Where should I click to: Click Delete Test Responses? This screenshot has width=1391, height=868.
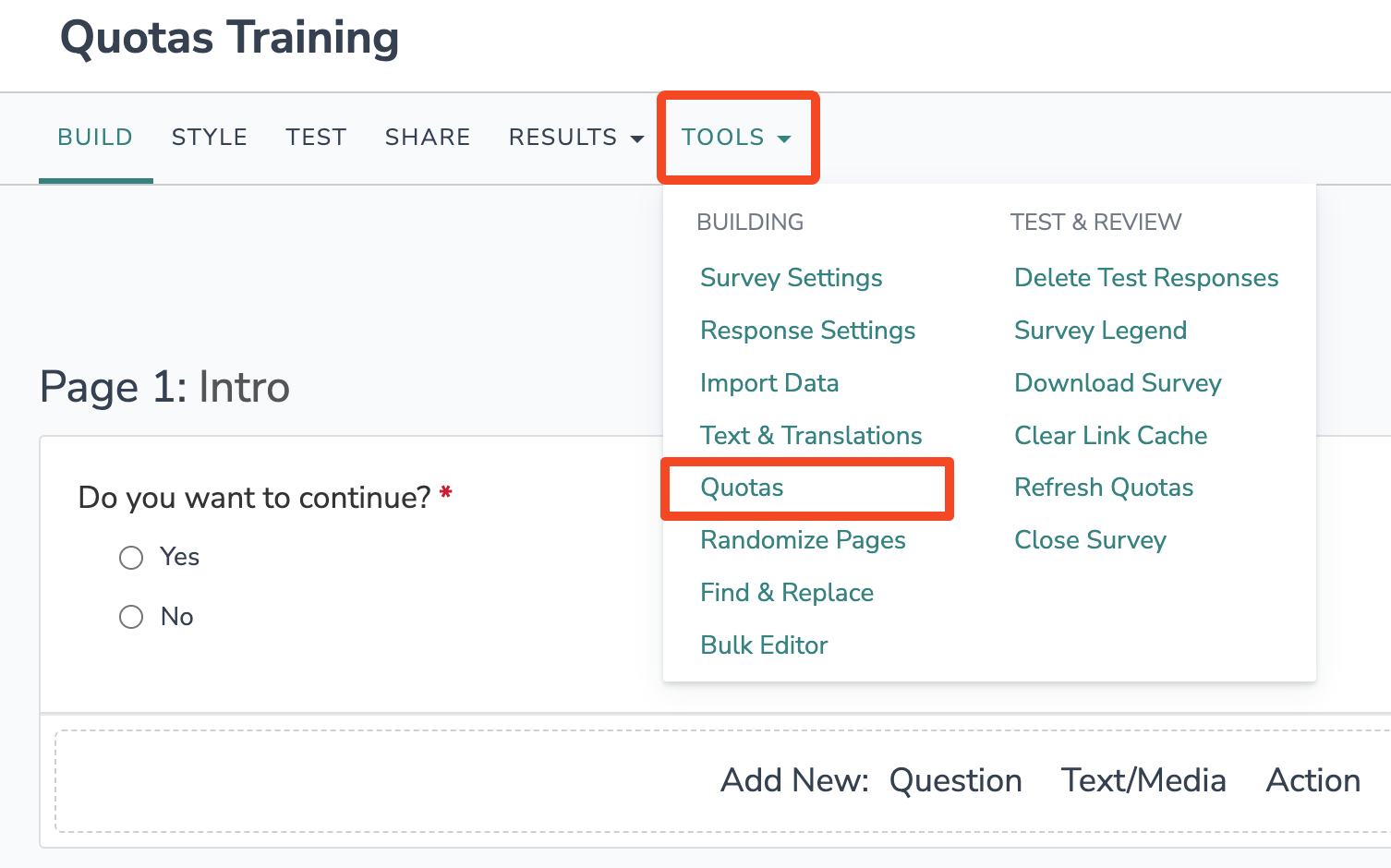(1146, 278)
